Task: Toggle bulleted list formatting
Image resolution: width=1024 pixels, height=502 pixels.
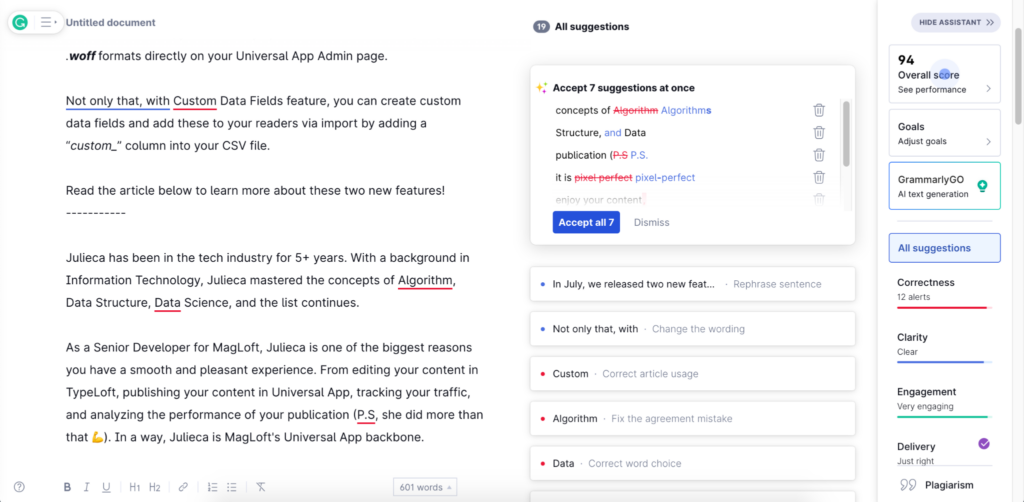Action: [231, 487]
